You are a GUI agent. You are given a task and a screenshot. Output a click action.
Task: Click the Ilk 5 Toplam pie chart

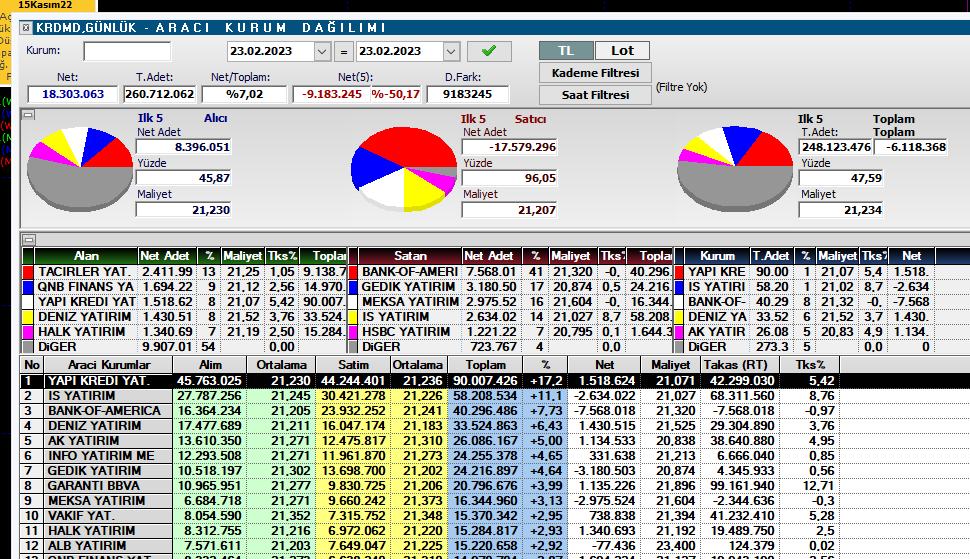pos(735,167)
